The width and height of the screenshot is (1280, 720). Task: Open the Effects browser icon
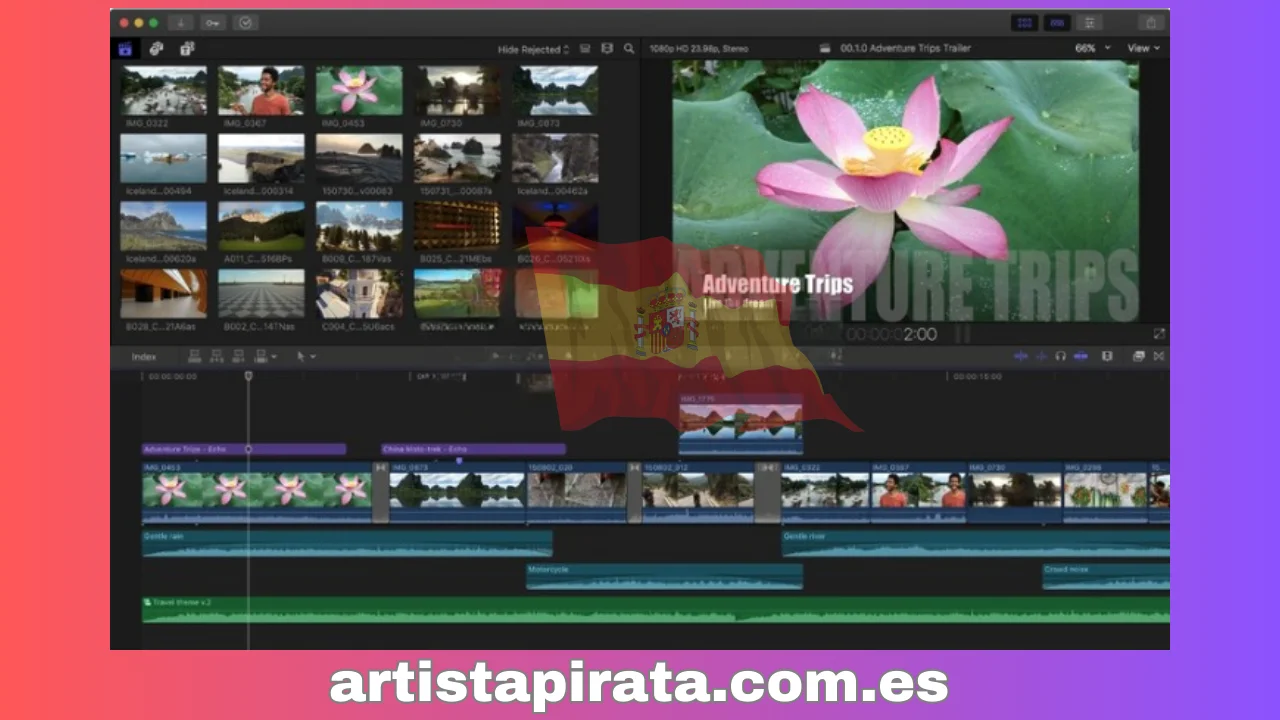coord(1138,356)
